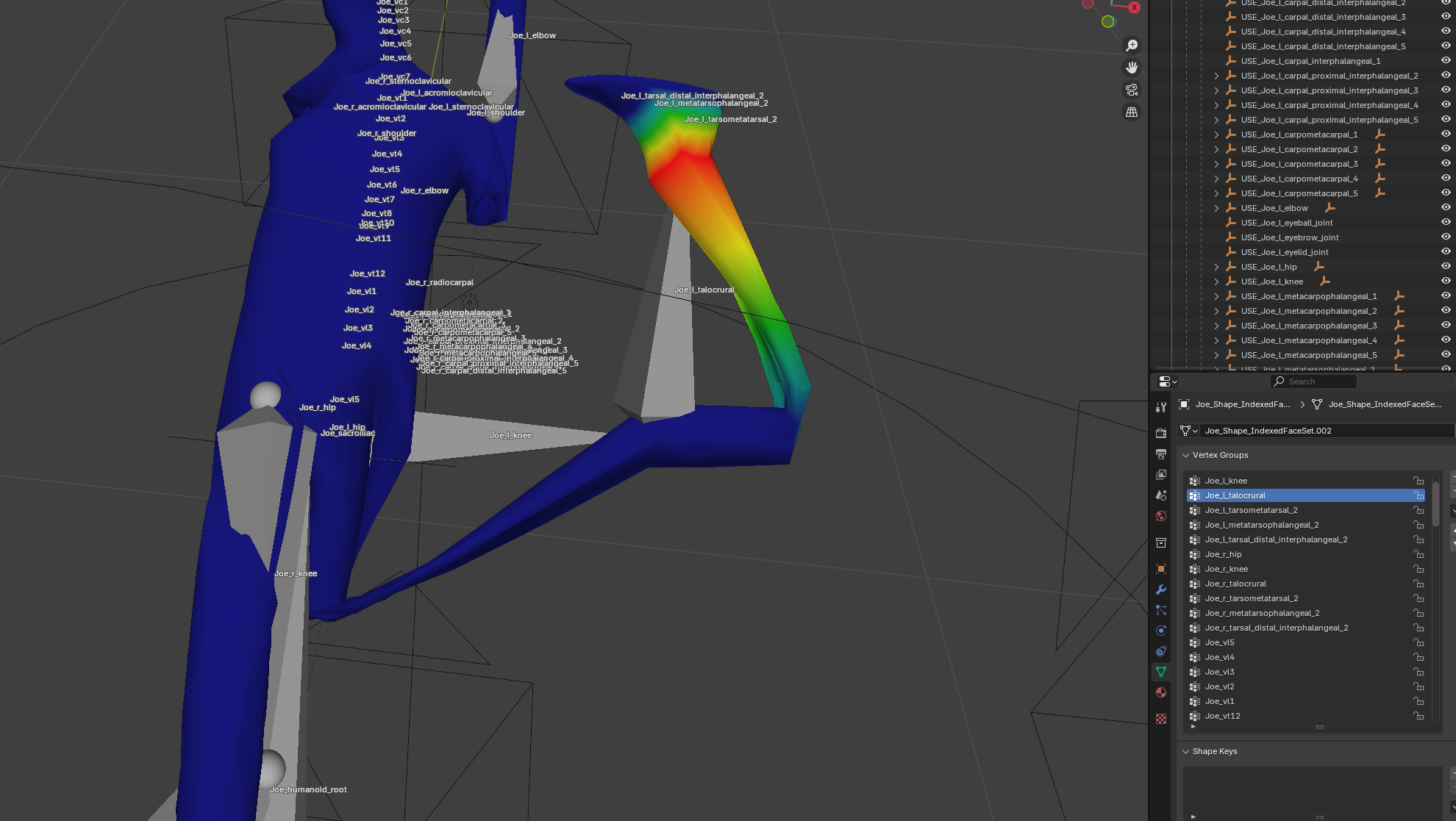Lock the Joe_vl3 vertex group
1456x821 pixels.
tap(1418, 672)
